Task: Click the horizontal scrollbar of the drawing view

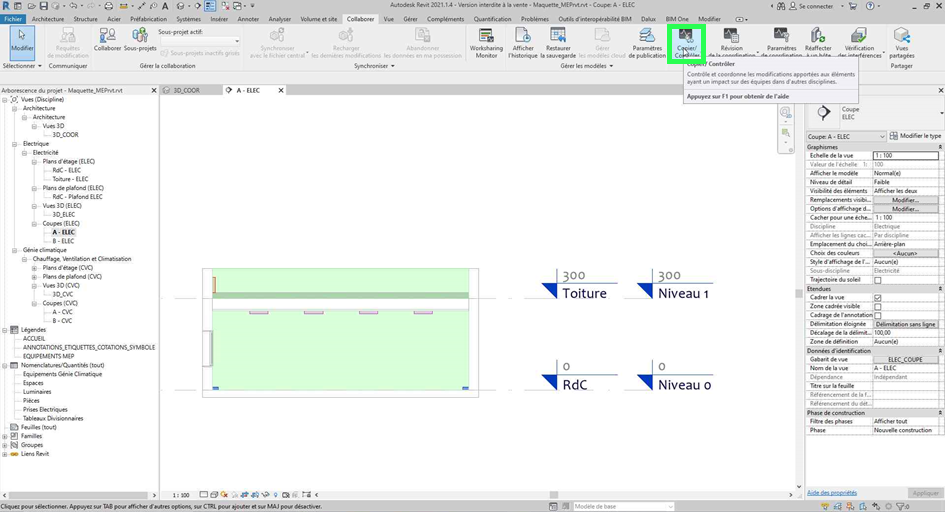Action: (553, 495)
